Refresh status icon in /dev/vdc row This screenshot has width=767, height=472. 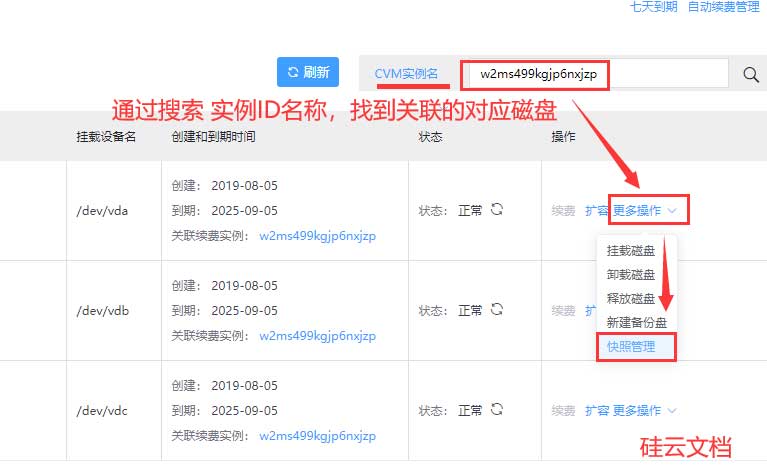click(497, 409)
